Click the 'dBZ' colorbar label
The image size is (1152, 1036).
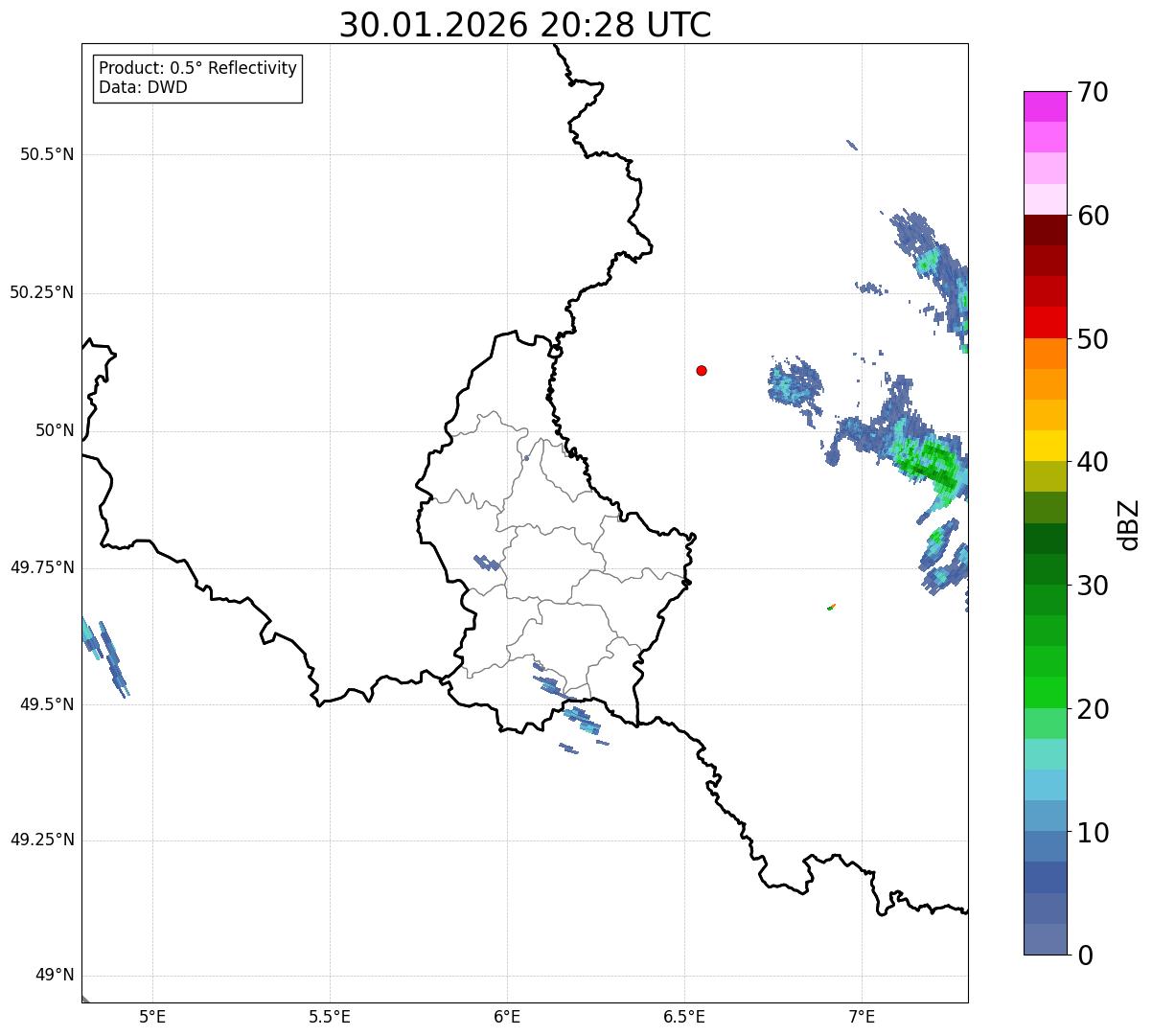[1129, 524]
